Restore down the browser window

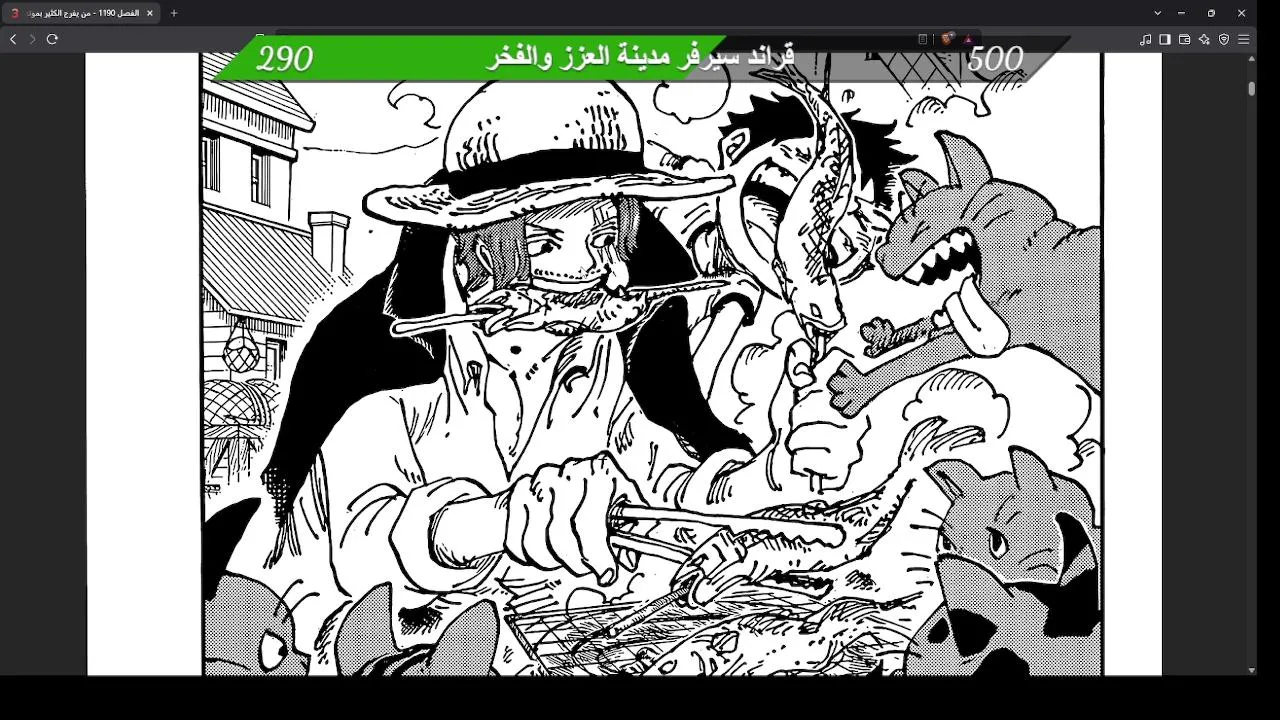pos(1211,13)
